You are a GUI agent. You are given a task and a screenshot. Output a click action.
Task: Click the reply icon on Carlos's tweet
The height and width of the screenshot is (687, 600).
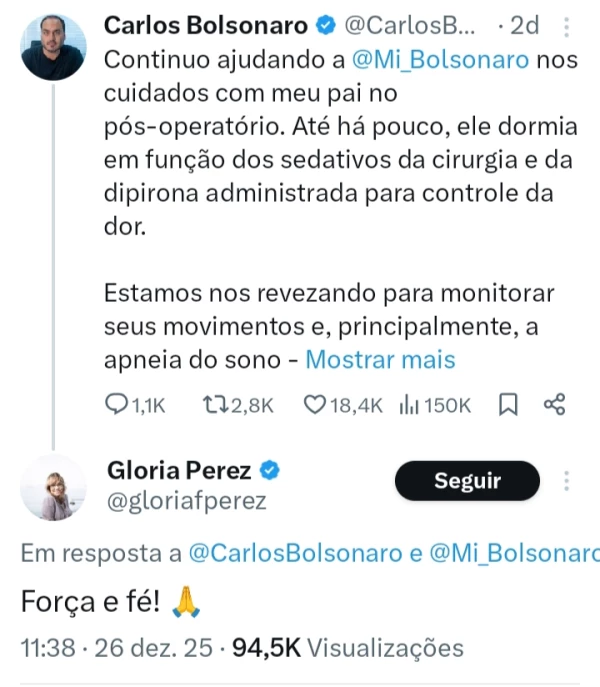click(x=117, y=404)
